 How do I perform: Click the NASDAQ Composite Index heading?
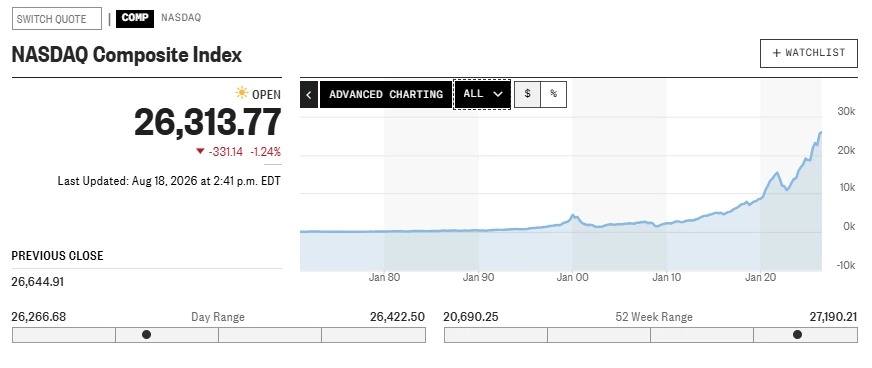[x=127, y=55]
